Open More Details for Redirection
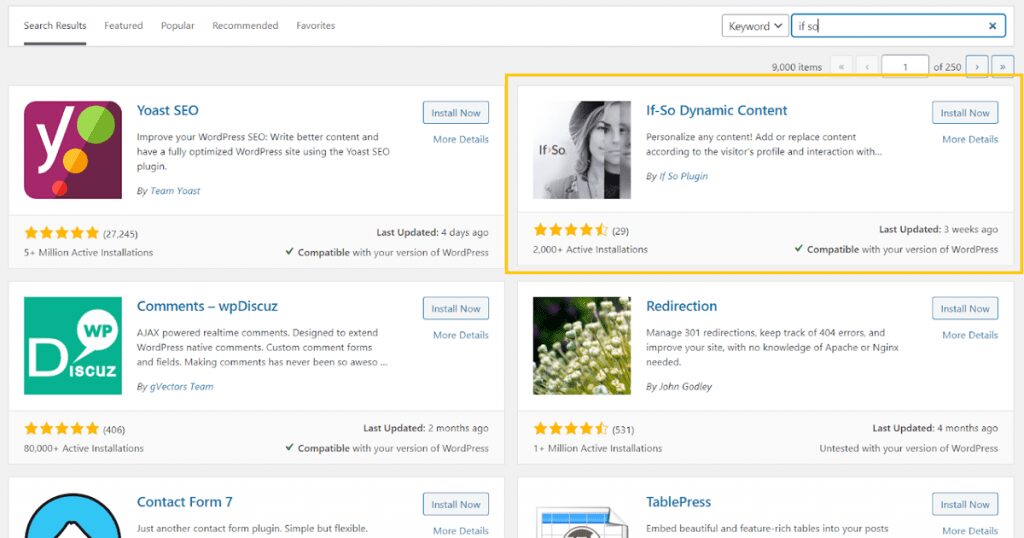This screenshot has width=1024, height=538. pos(970,335)
